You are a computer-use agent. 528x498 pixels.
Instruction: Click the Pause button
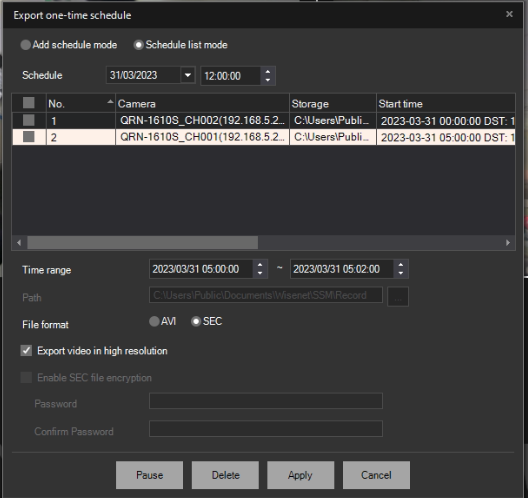click(150, 475)
